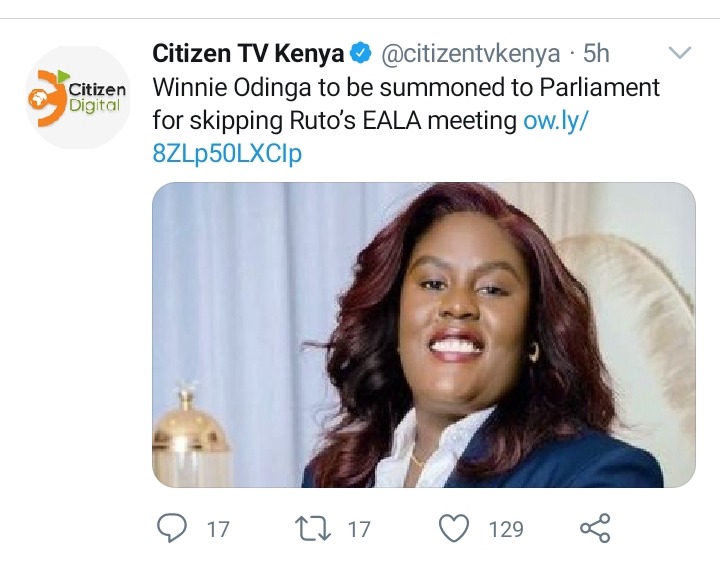The image size is (720, 567).
Task: Open the share options icon
Action: point(595,528)
